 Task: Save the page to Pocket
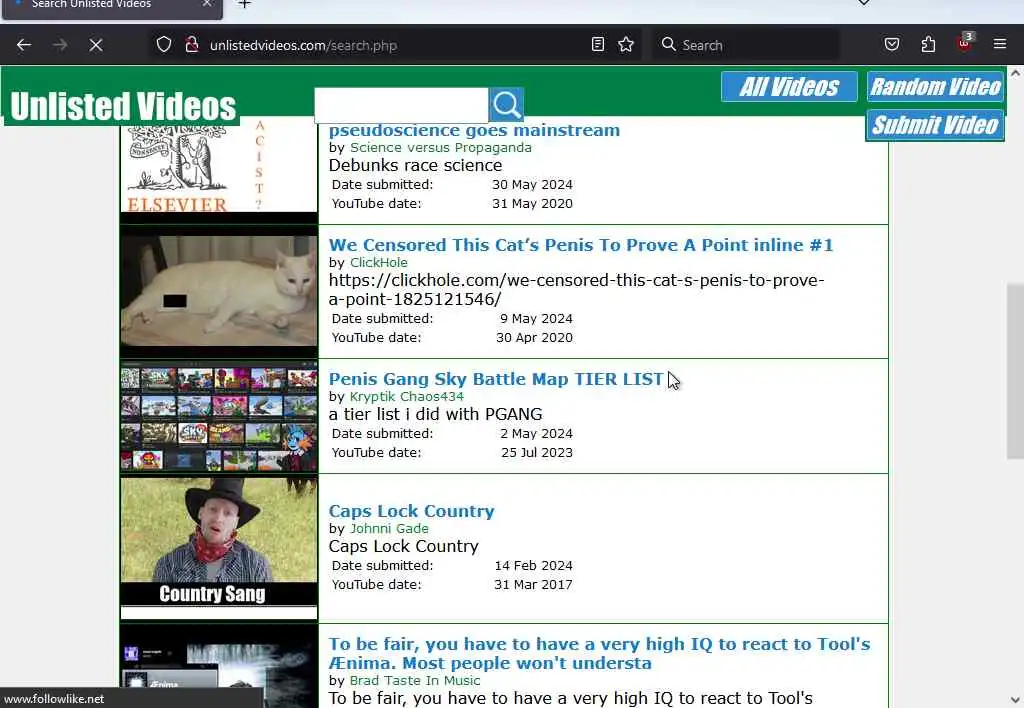coord(892,44)
